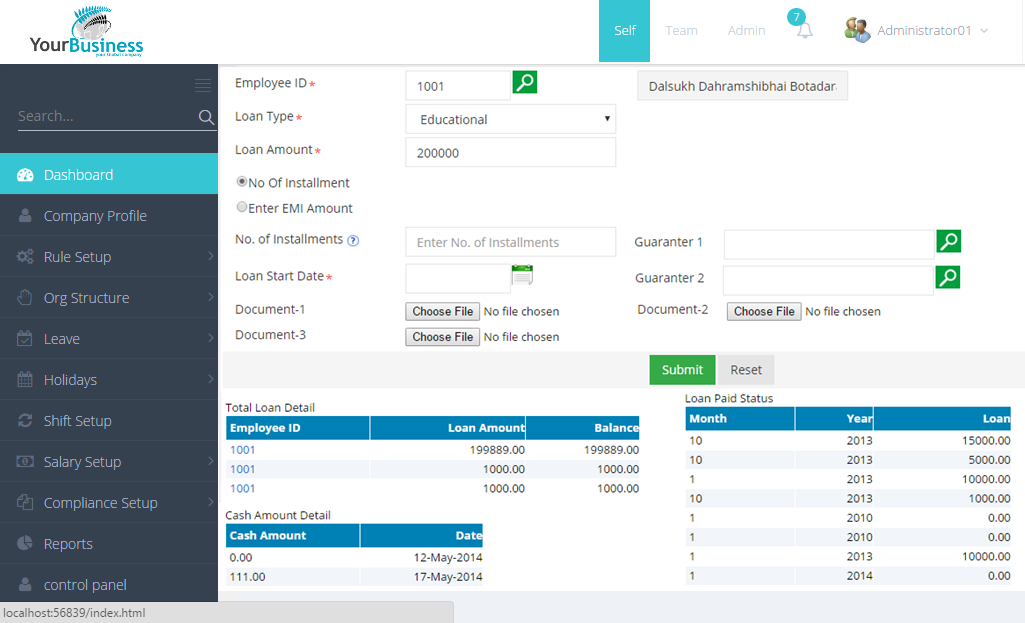Click the Employee ID search magnifier icon
The width and height of the screenshot is (1025, 623).
pyautogui.click(x=525, y=83)
